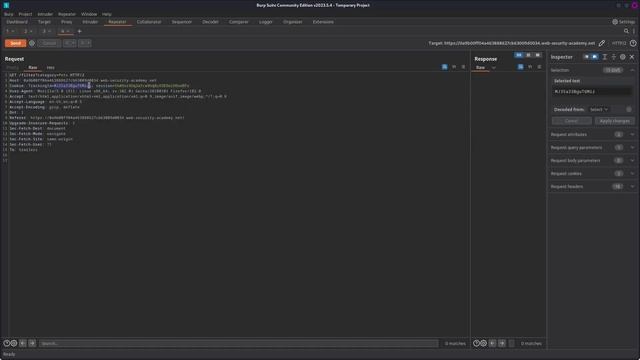640x360 pixels.
Task: Collapse all Inspector sections
Action: click(x=613, y=57)
